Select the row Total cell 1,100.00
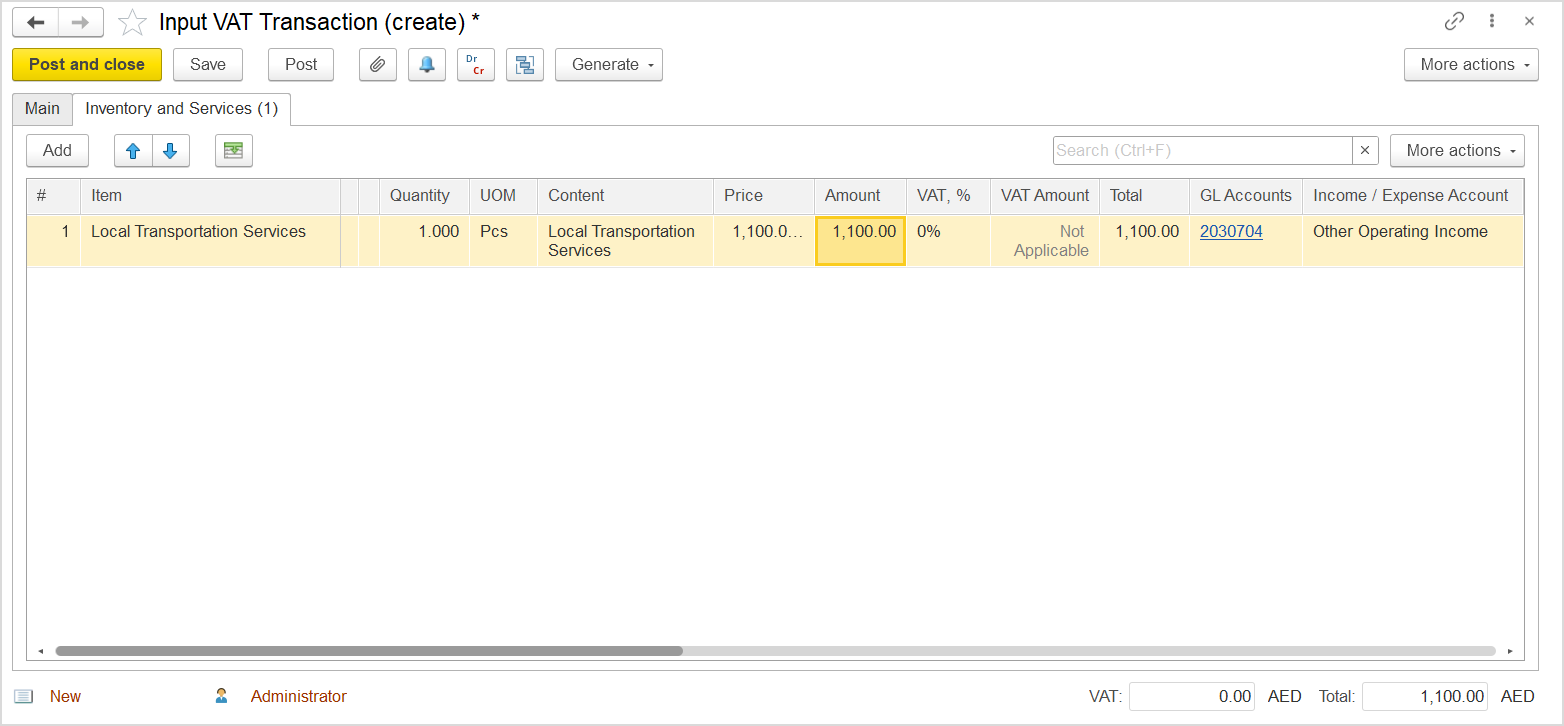 click(x=1144, y=241)
